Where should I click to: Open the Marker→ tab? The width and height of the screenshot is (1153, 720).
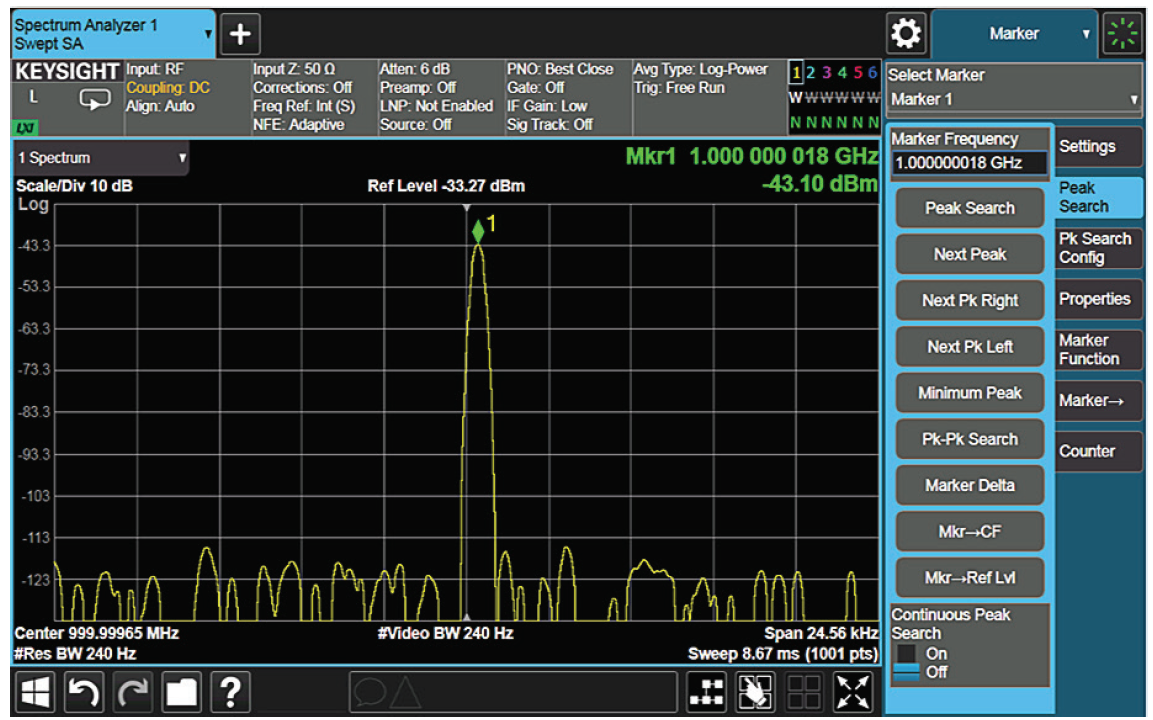click(1098, 400)
